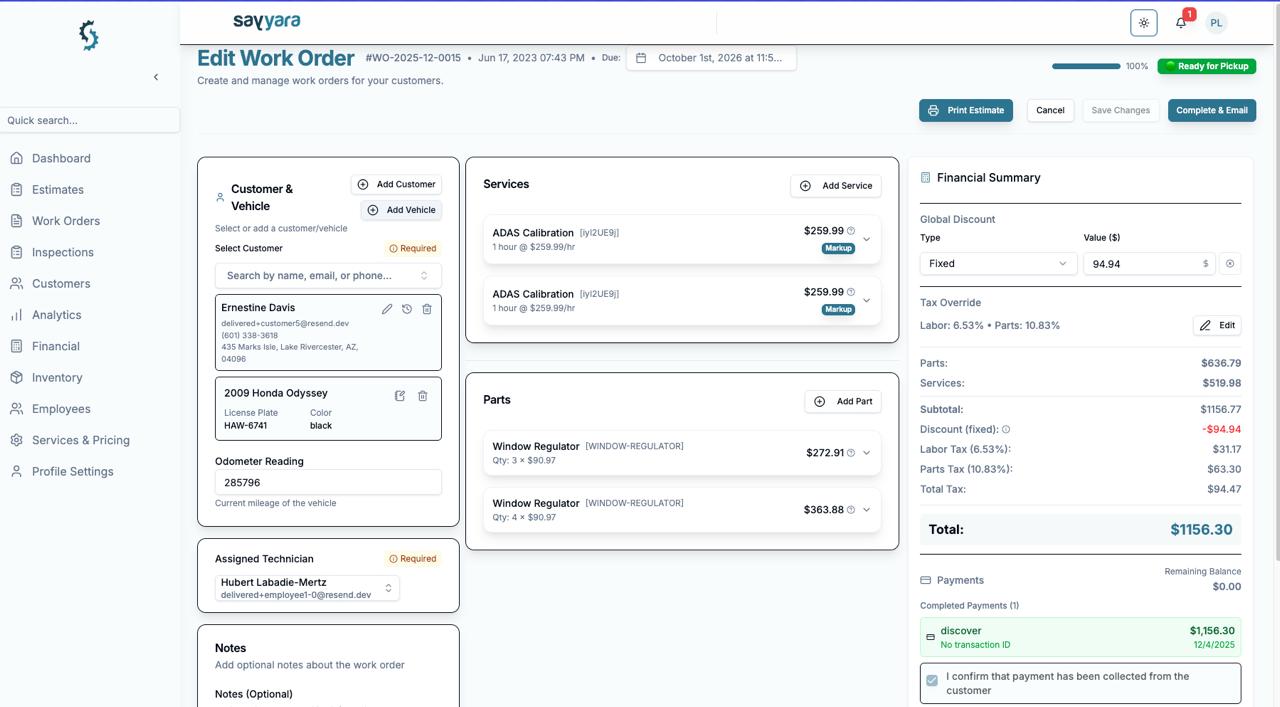Open the Assigned Technician selector
The width and height of the screenshot is (1280, 707).
click(307, 588)
